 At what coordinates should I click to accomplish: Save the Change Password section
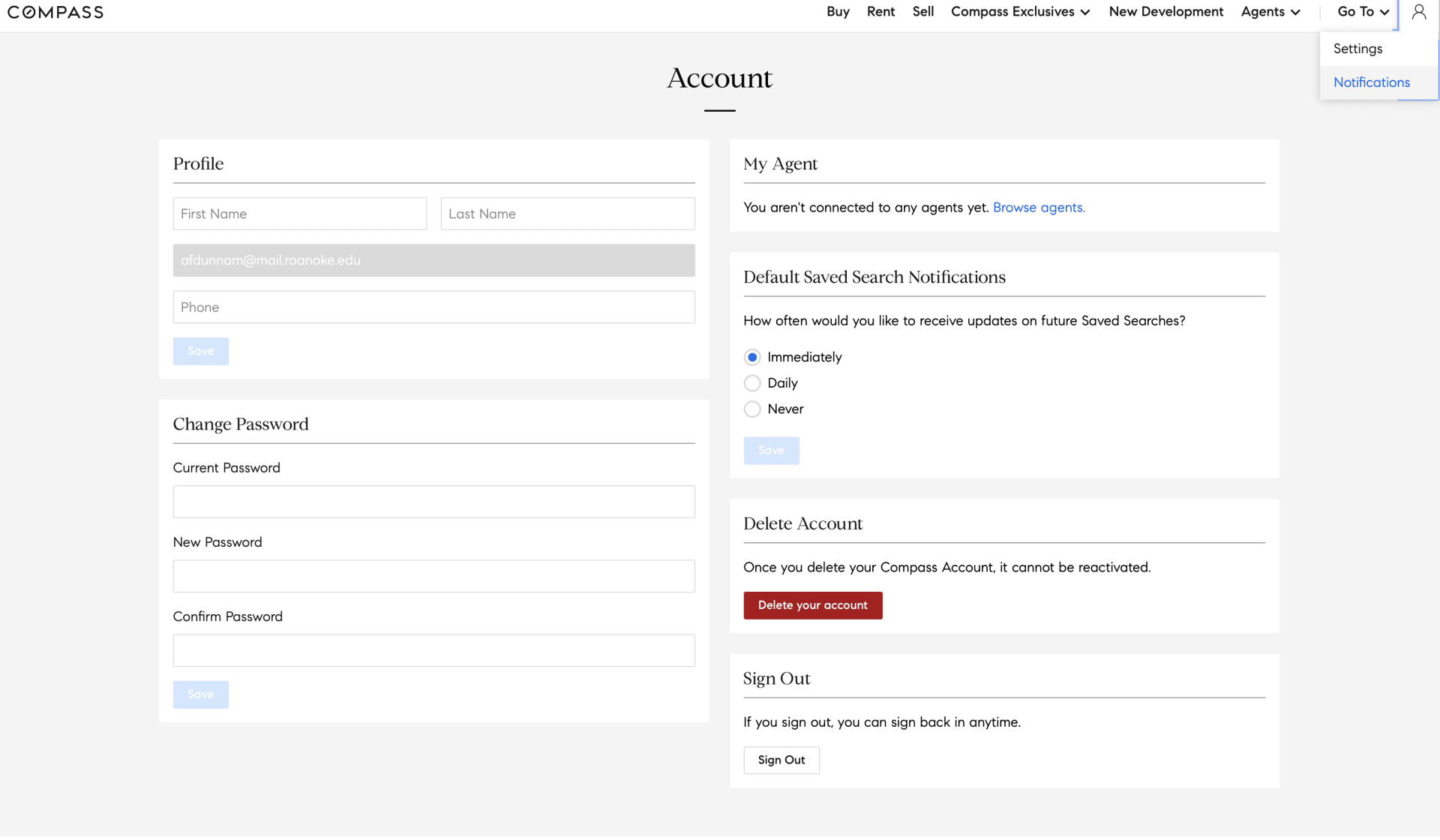point(200,695)
